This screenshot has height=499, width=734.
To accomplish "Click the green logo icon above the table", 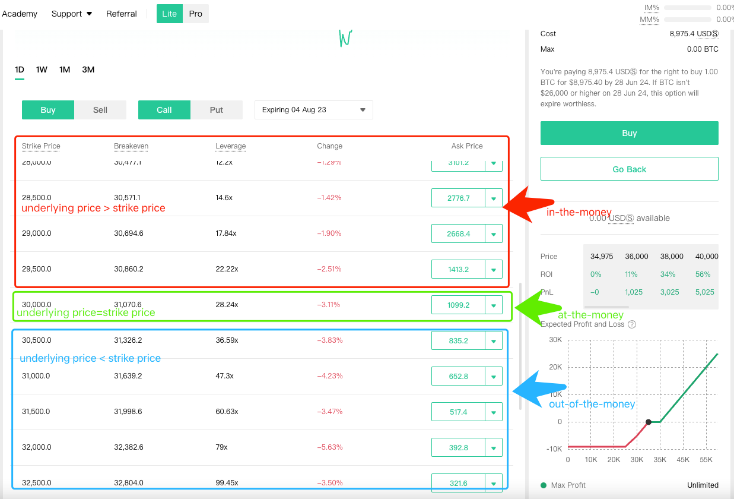I will coord(345,39).
